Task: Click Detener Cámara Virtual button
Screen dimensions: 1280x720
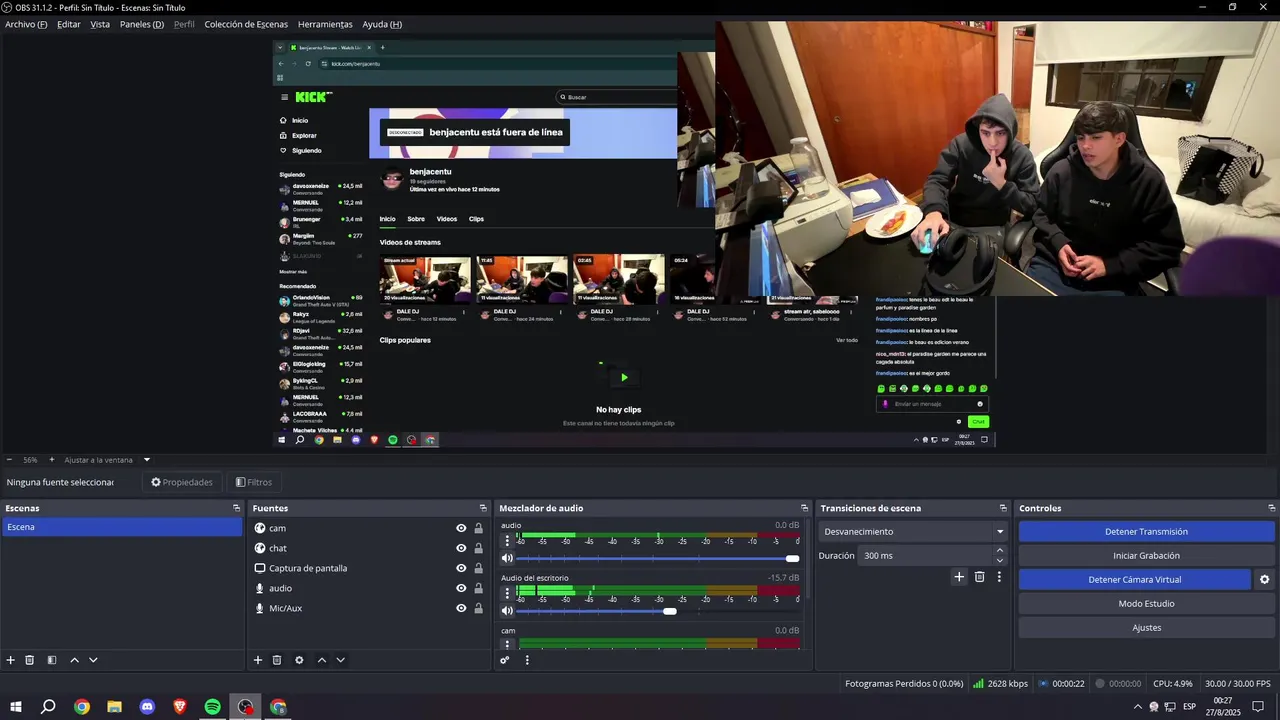Action: (1135, 580)
